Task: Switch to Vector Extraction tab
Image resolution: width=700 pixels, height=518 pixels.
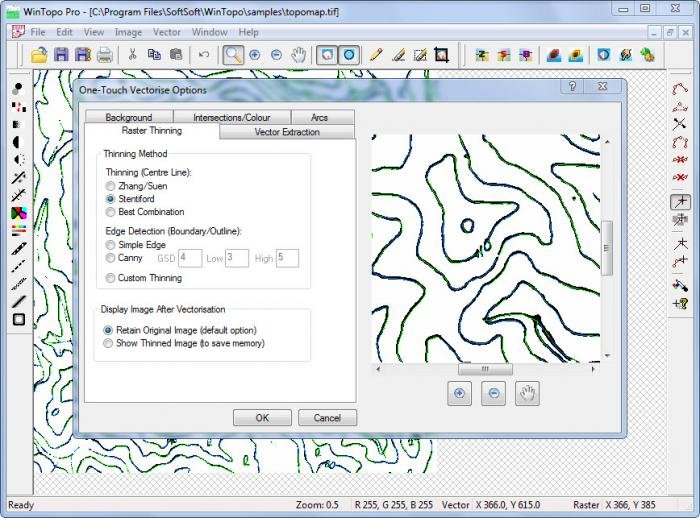Action: tap(287, 132)
